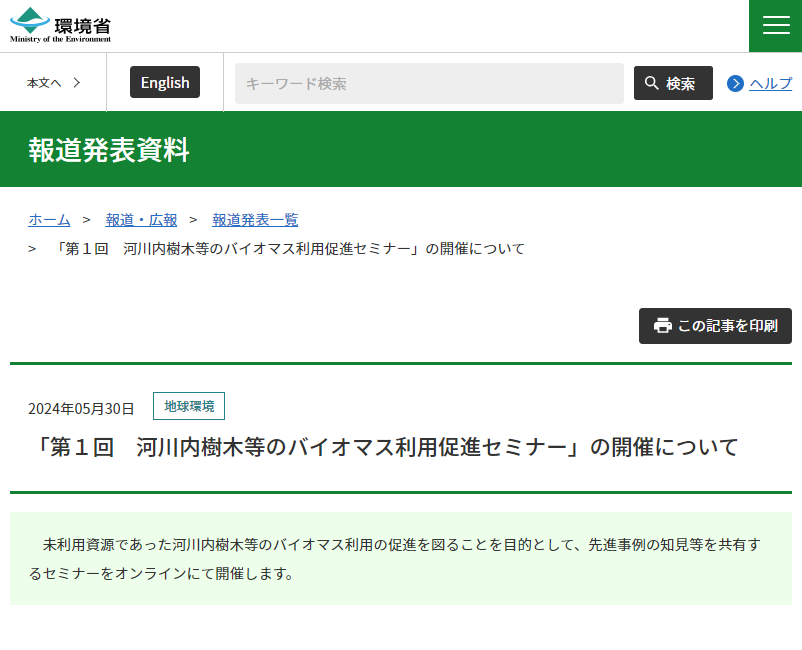The width and height of the screenshot is (802, 650).
Task: Click inside the キーワード検索 search field
Action: [428, 83]
